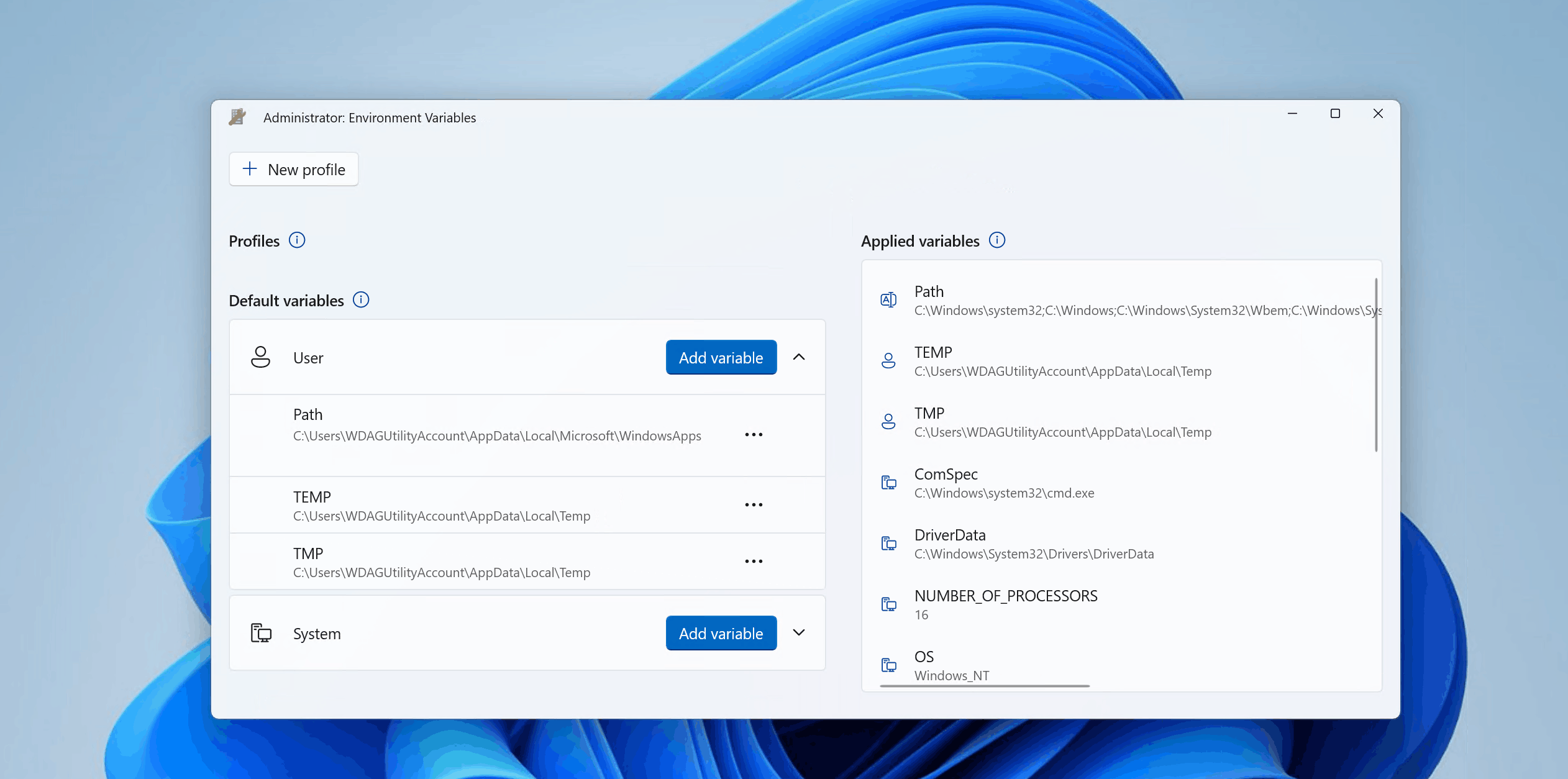Click info tooltip for Profiles section

point(296,240)
